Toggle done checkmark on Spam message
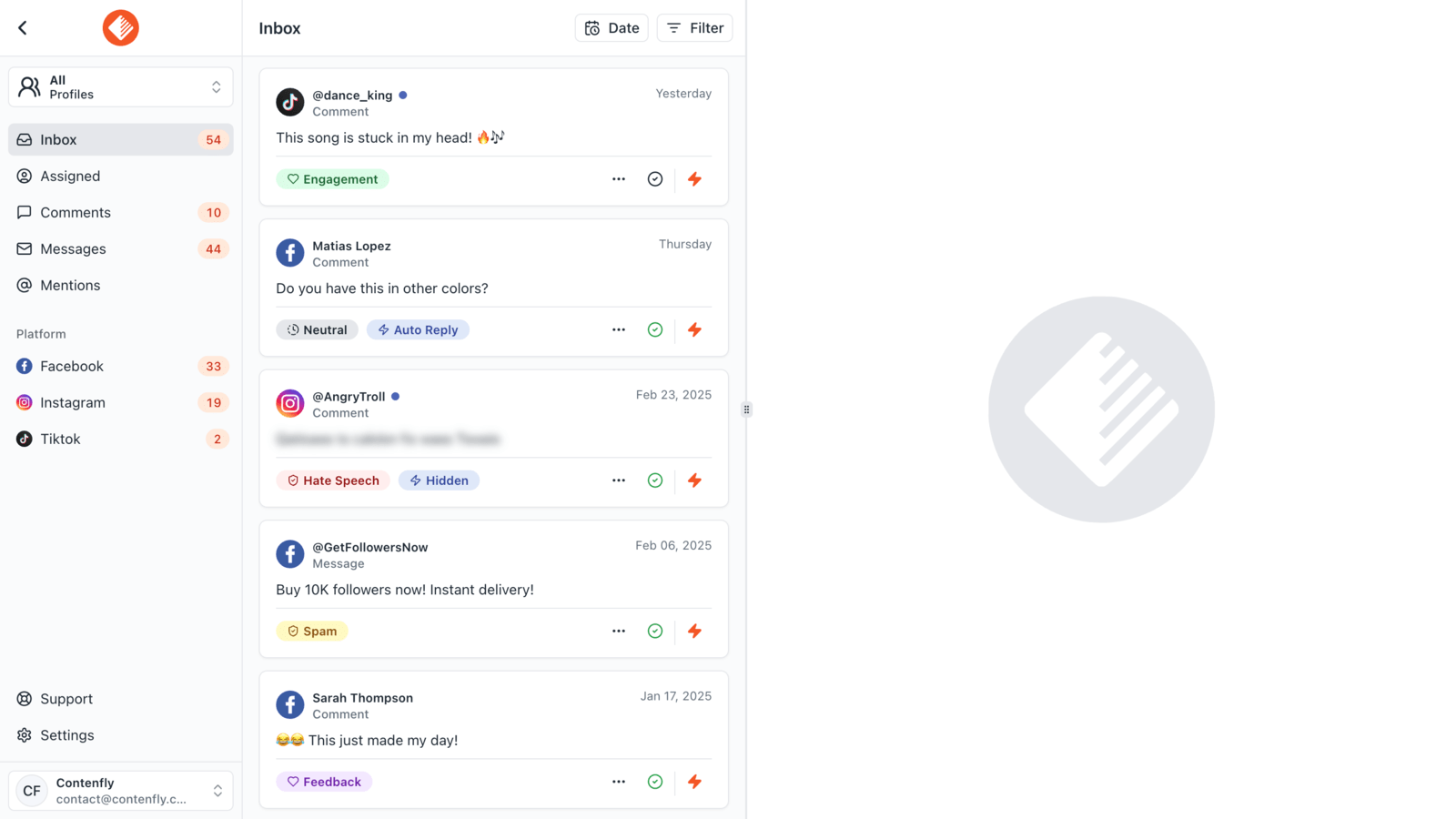 tap(655, 631)
